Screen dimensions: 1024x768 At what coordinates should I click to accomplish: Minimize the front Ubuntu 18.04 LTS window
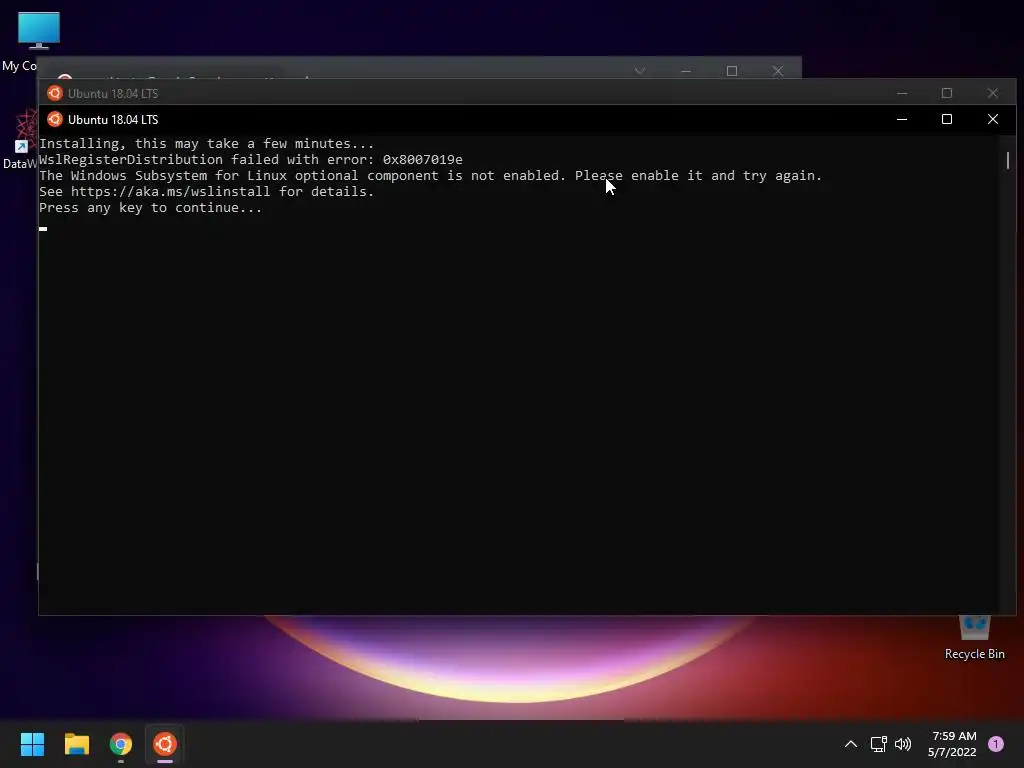[x=902, y=120]
